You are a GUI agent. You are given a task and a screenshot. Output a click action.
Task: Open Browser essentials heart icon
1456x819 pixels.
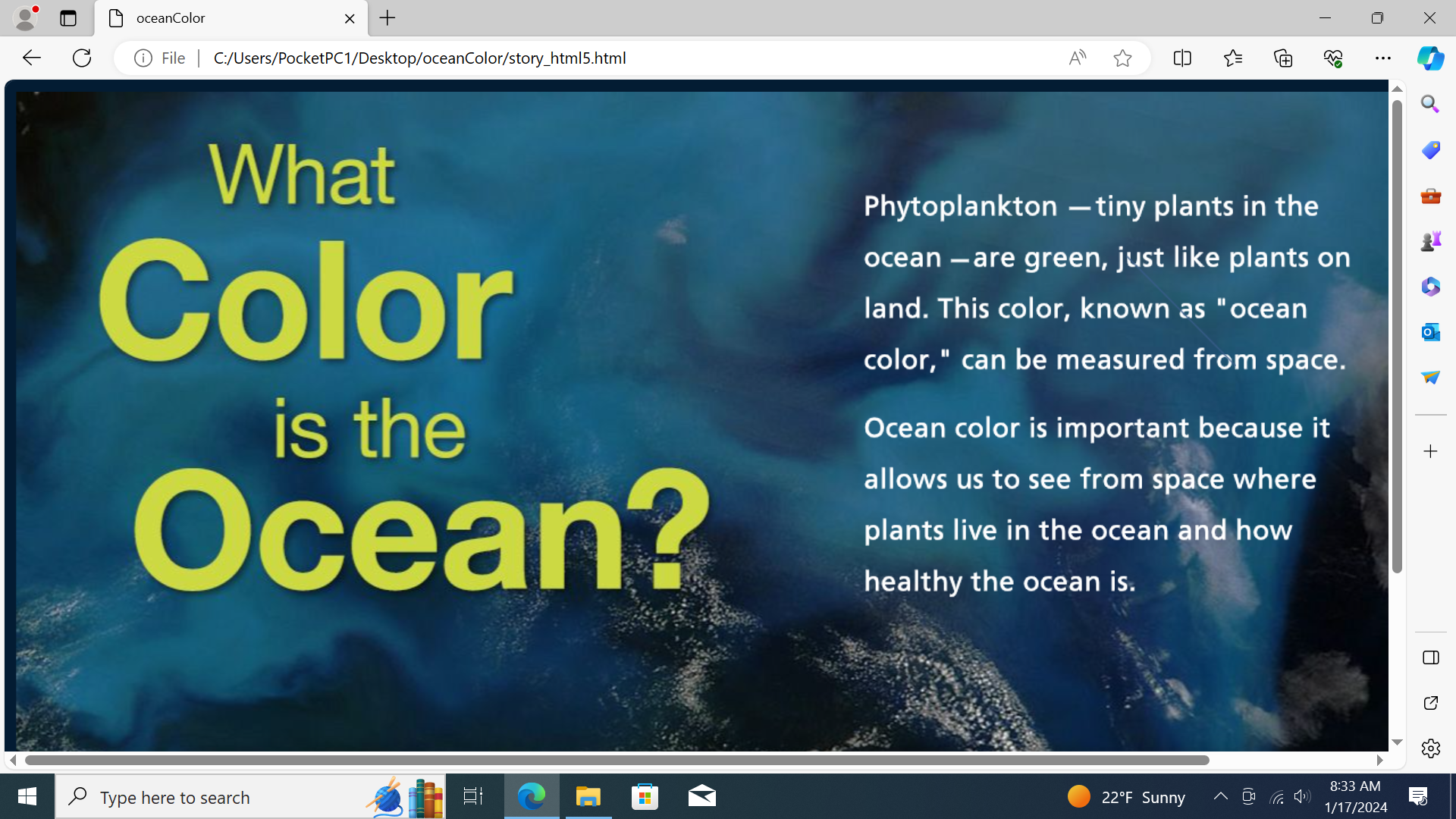pos(1333,58)
